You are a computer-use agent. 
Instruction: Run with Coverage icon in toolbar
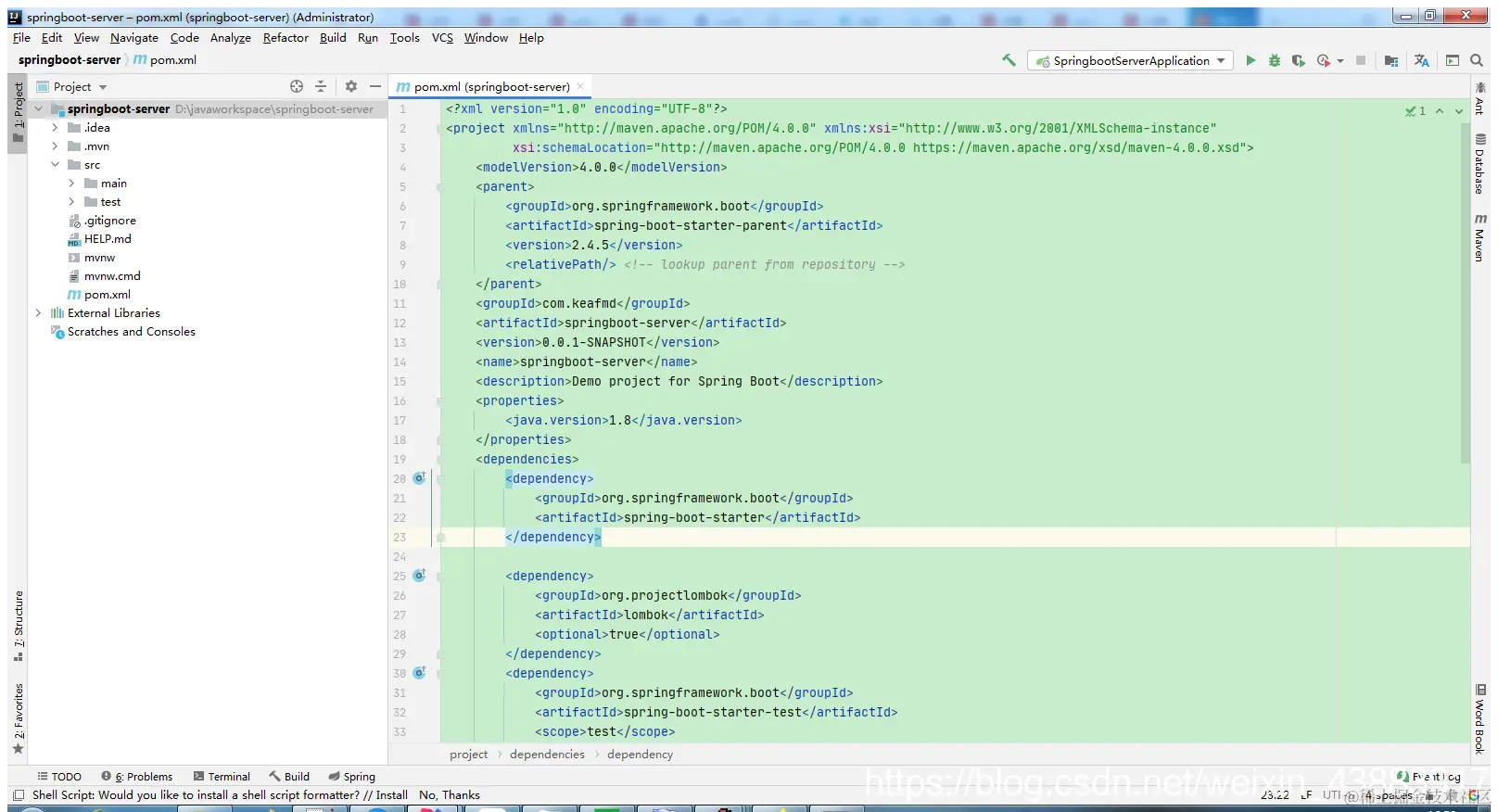[x=1299, y=60]
